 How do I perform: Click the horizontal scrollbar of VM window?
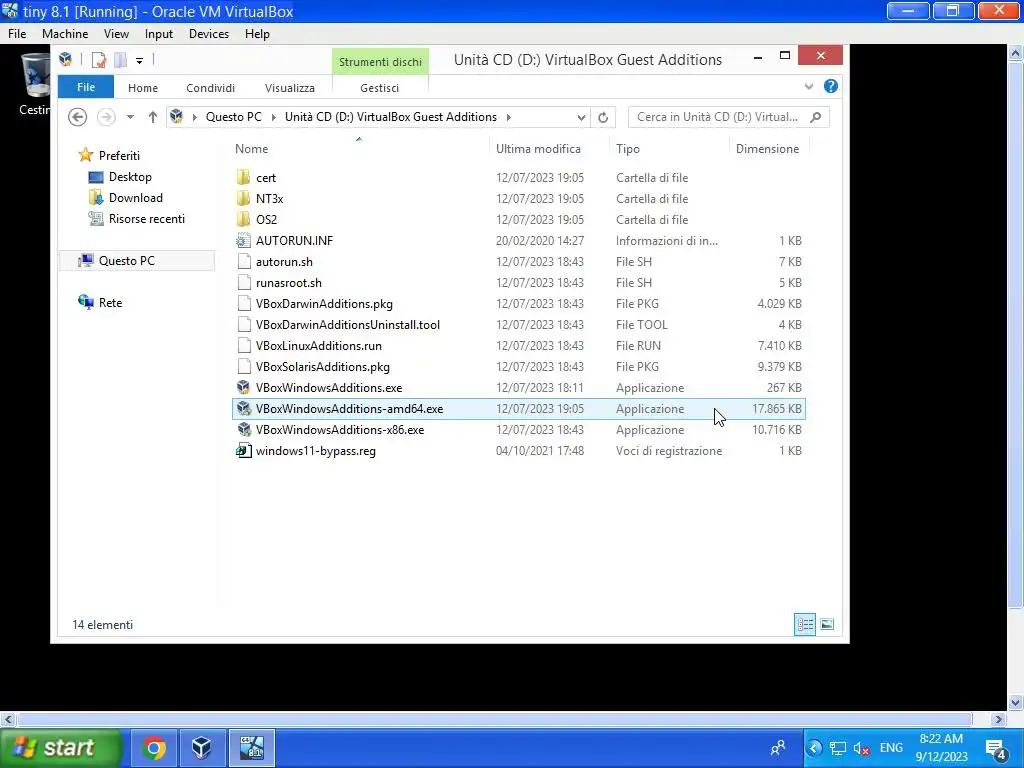pos(494,719)
